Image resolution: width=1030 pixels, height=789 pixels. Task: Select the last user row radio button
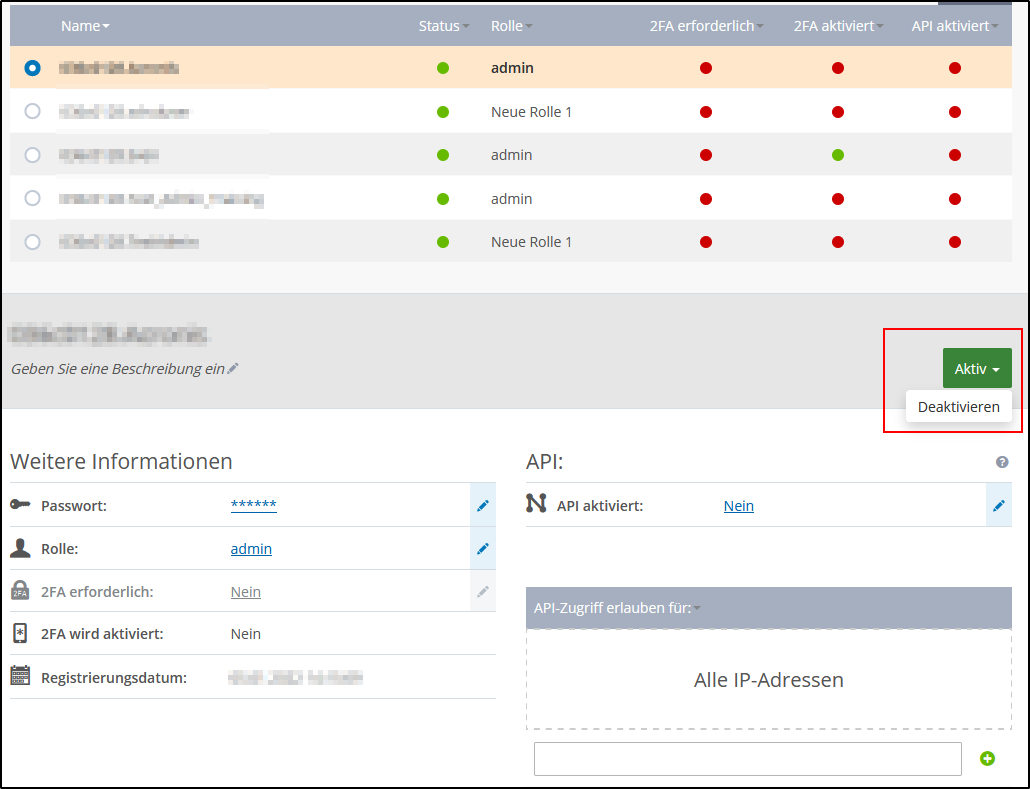pyautogui.click(x=33, y=242)
